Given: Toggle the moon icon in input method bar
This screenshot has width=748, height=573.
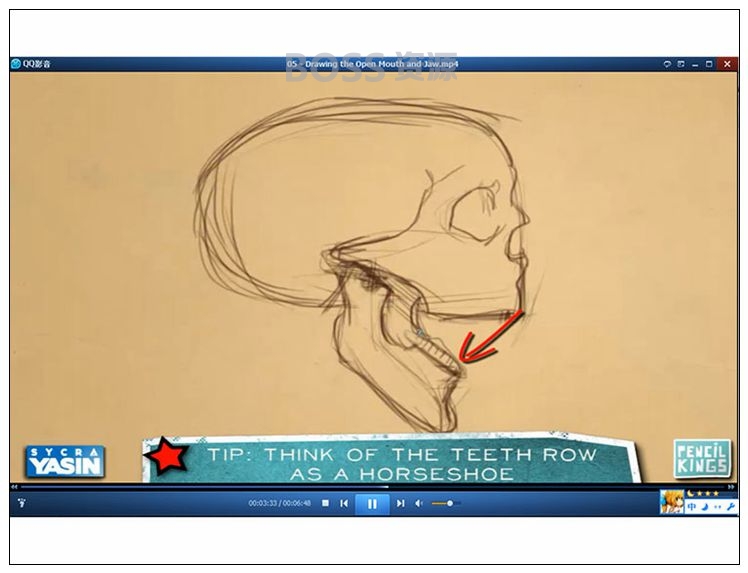Looking at the screenshot, I should coord(705,507).
